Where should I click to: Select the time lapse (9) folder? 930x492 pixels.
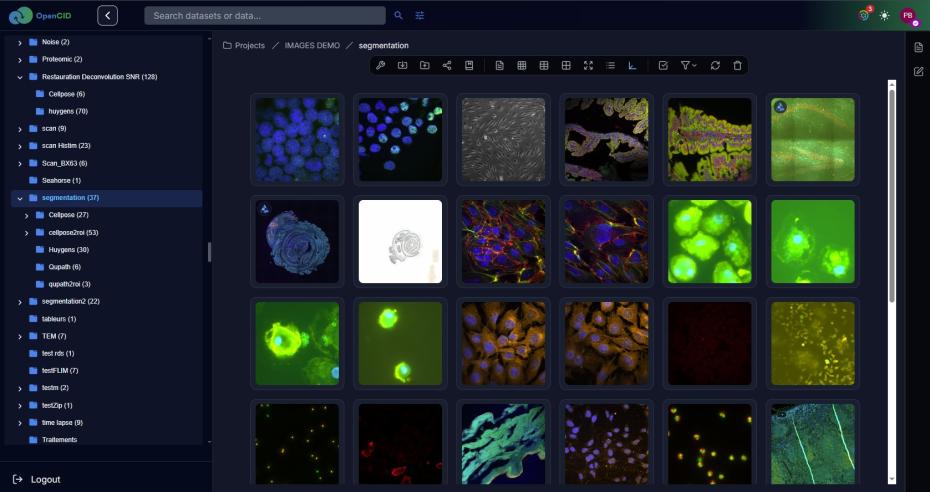[62, 423]
